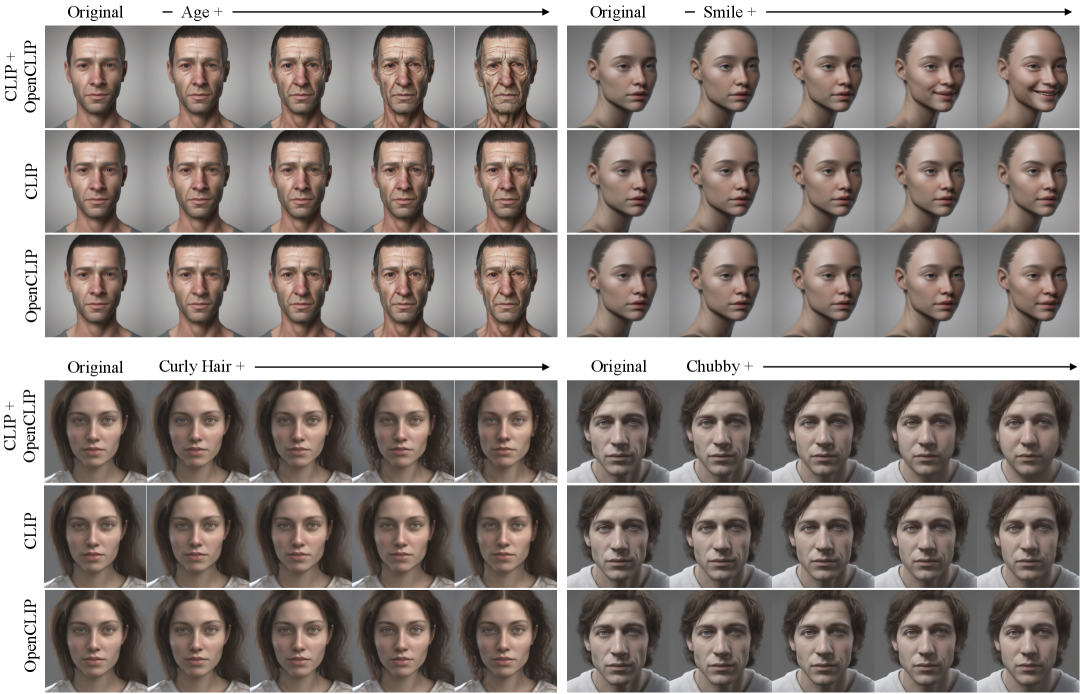Select the original woman in the Curly Hair OpenCLIP-only row
The width and height of the screenshot is (1080, 694).
(x=96, y=641)
